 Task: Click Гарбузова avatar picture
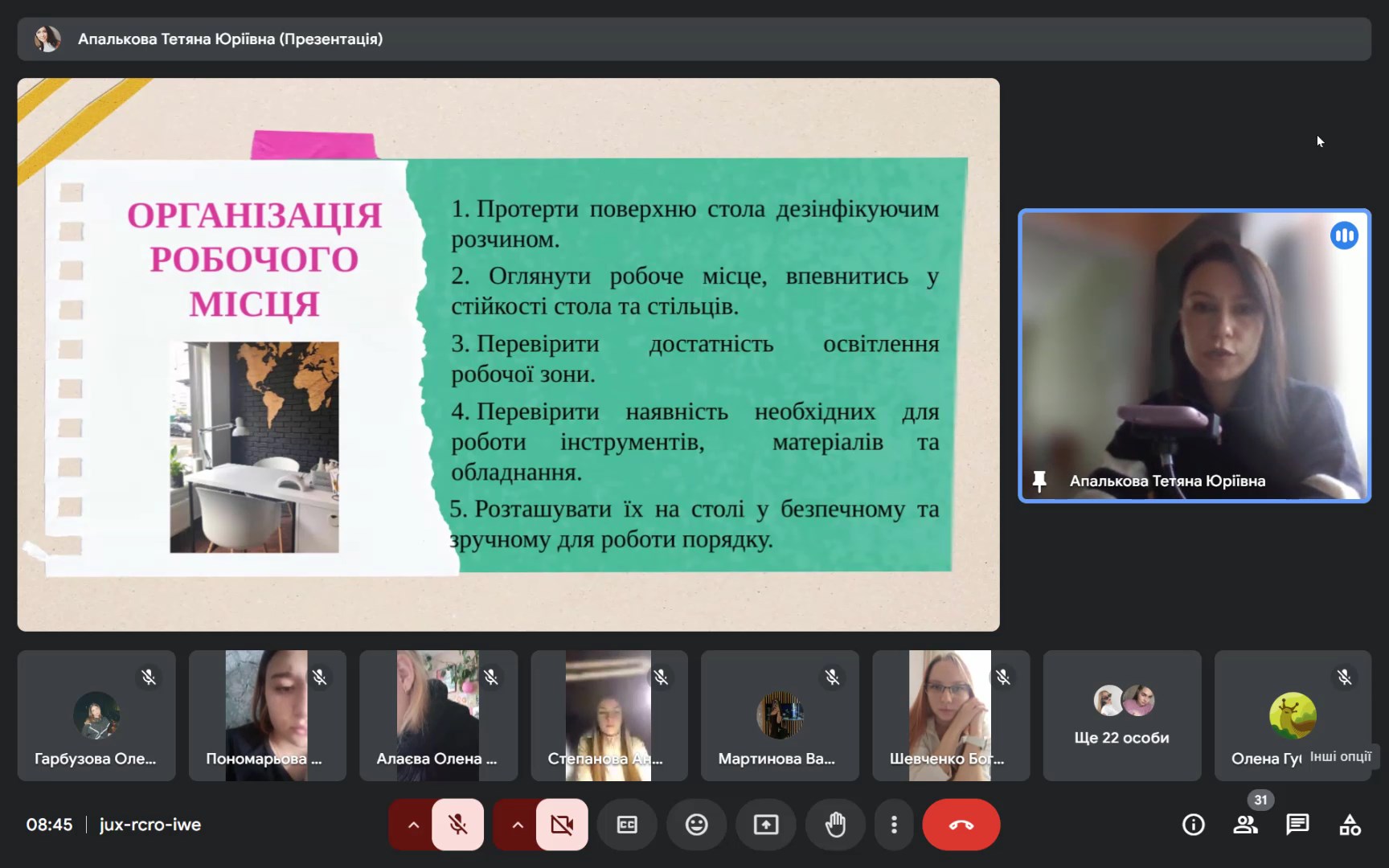click(96, 714)
